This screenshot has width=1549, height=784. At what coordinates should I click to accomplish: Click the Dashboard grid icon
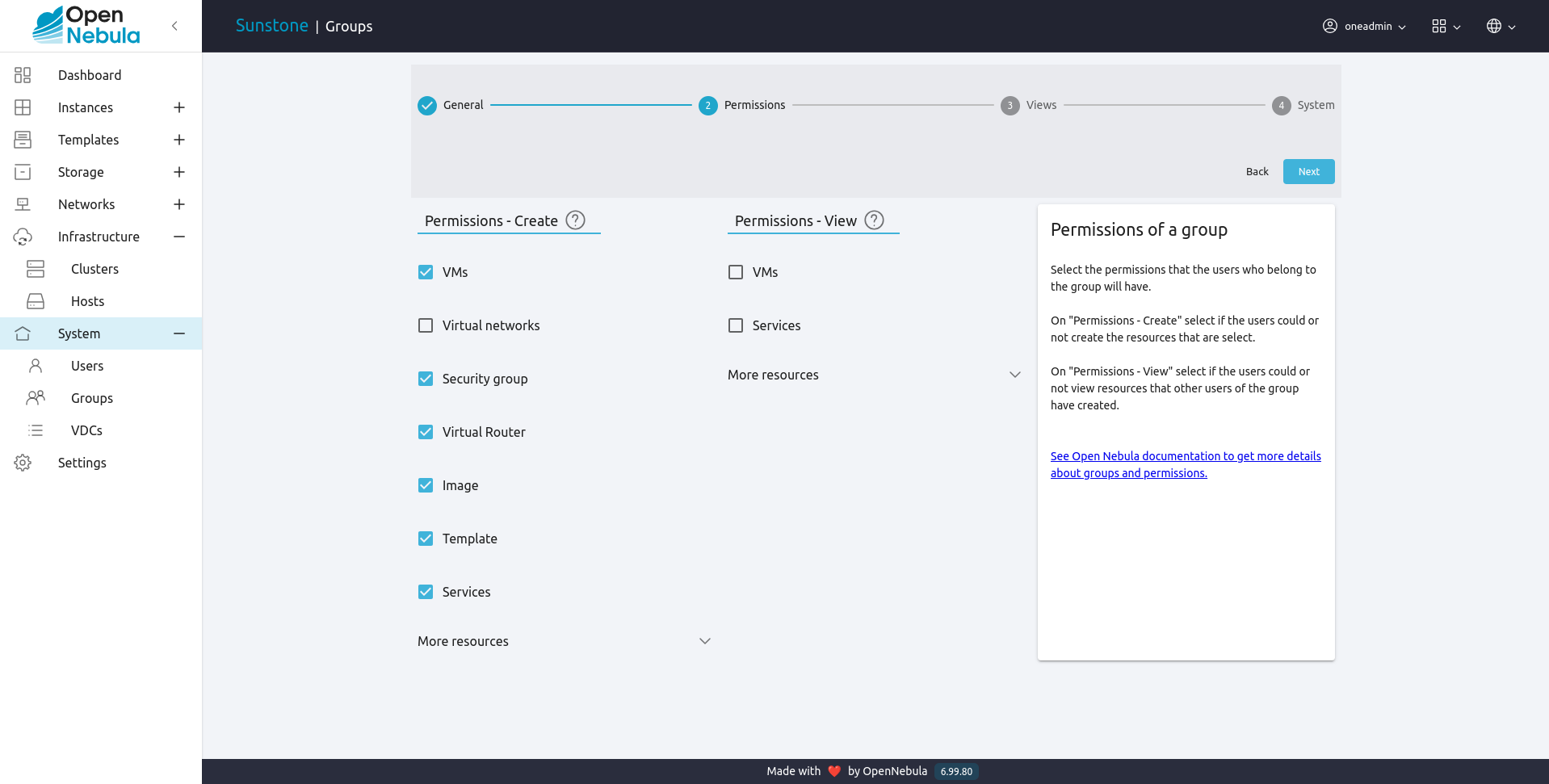point(23,75)
